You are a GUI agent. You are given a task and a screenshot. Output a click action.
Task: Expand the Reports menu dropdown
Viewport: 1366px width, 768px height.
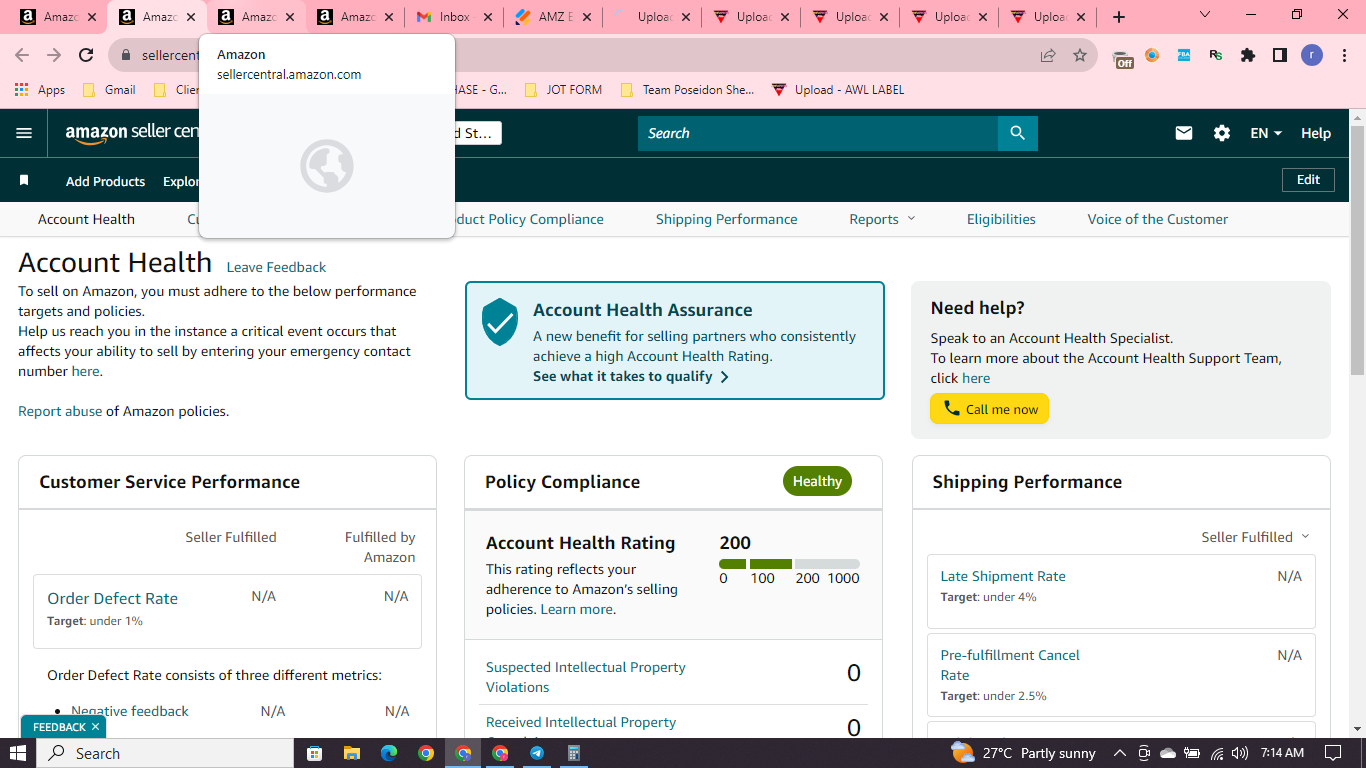pyautogui.click(x=882, y=219)
